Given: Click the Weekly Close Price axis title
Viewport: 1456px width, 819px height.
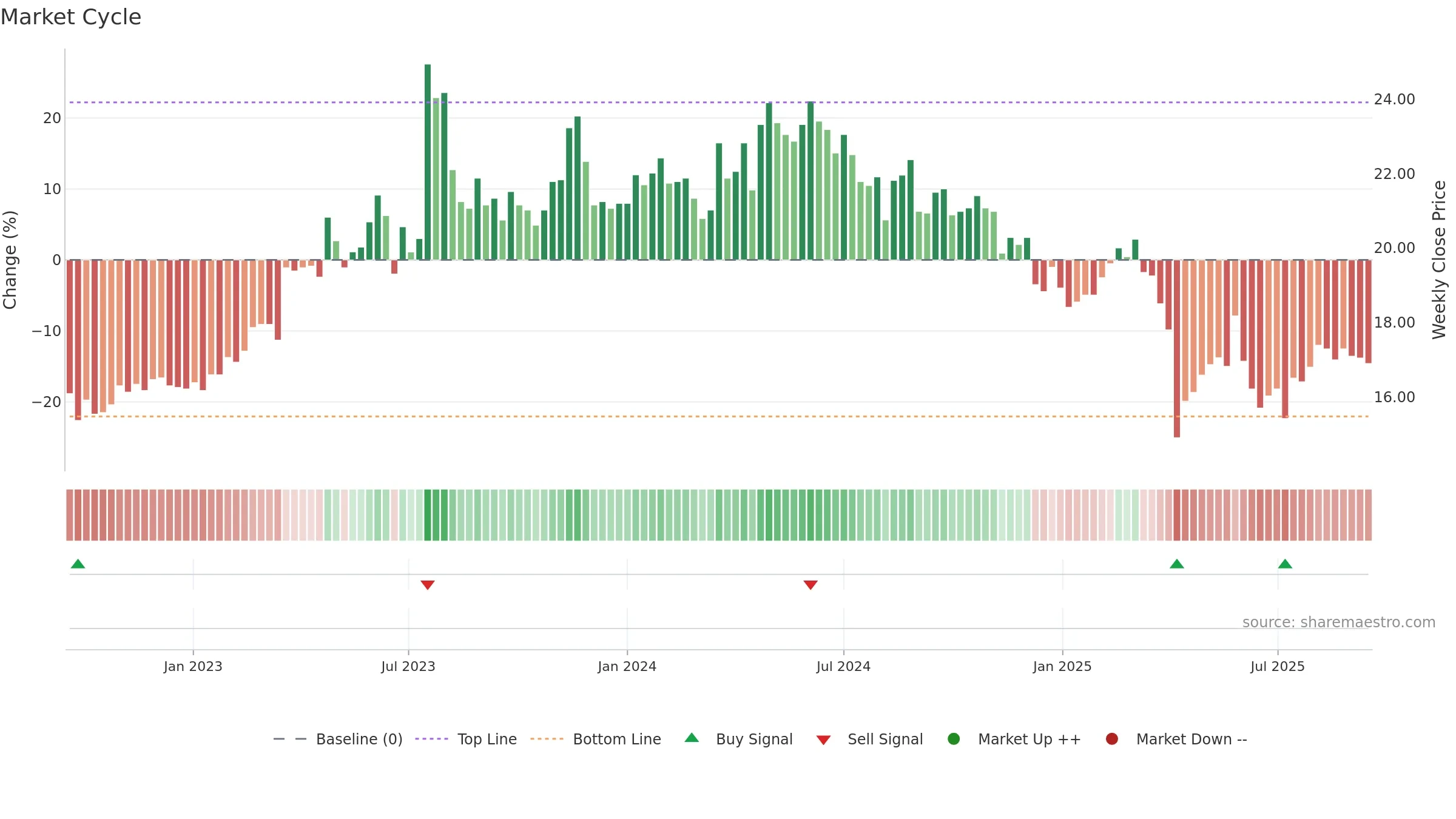Looking at the screenshot, I should pyautogui.click(x=1439, y=260).
